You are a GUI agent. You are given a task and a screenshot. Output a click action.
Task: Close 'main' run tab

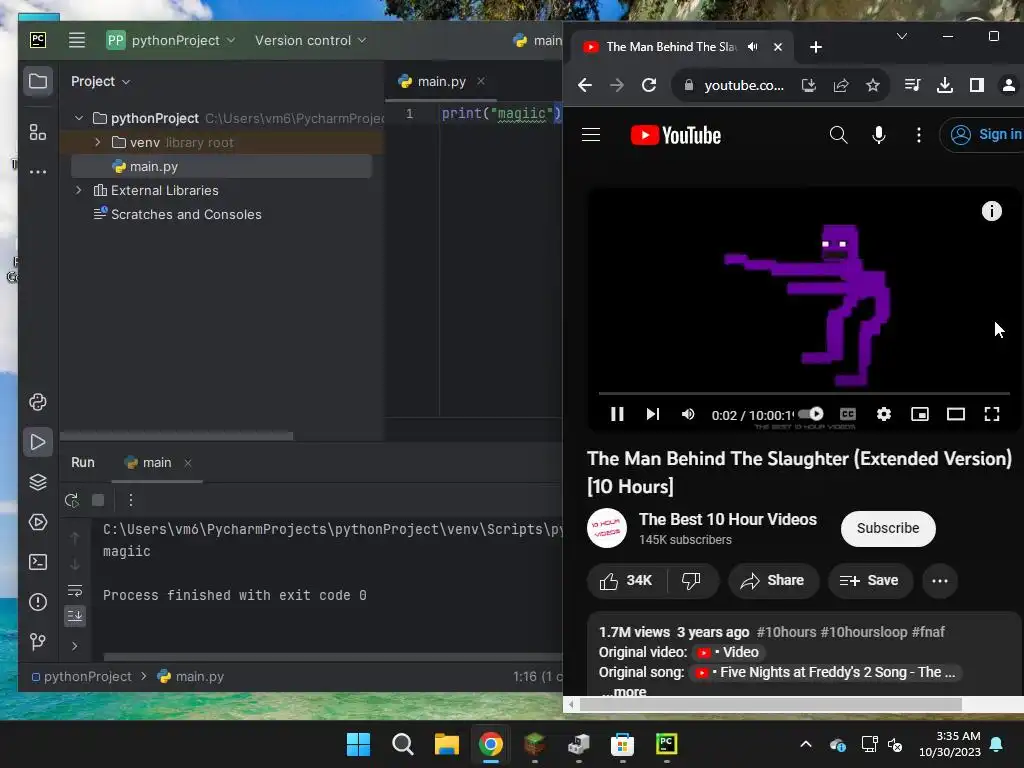point(188,463)
